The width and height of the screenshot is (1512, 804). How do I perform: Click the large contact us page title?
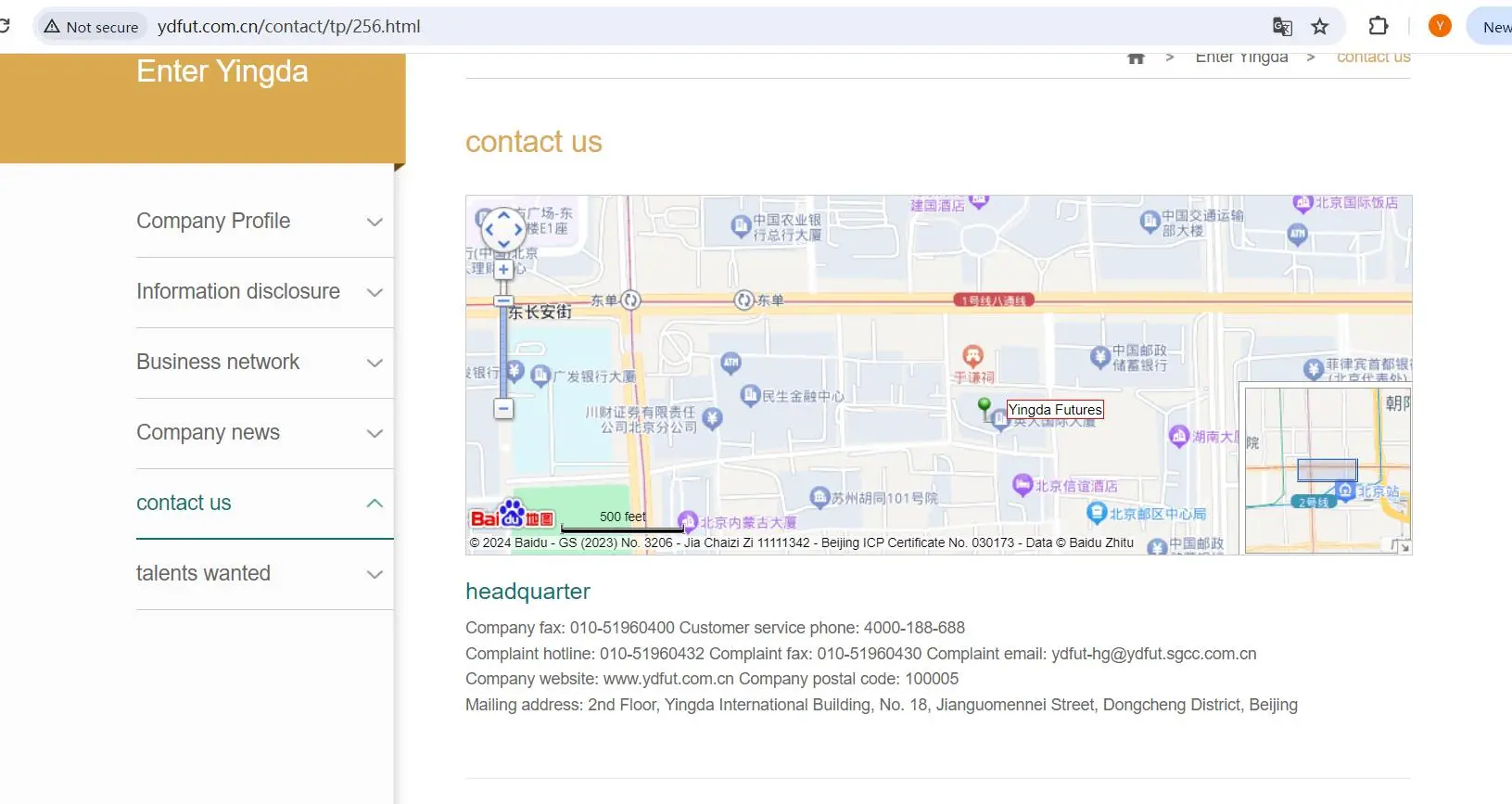coord(533,142)
